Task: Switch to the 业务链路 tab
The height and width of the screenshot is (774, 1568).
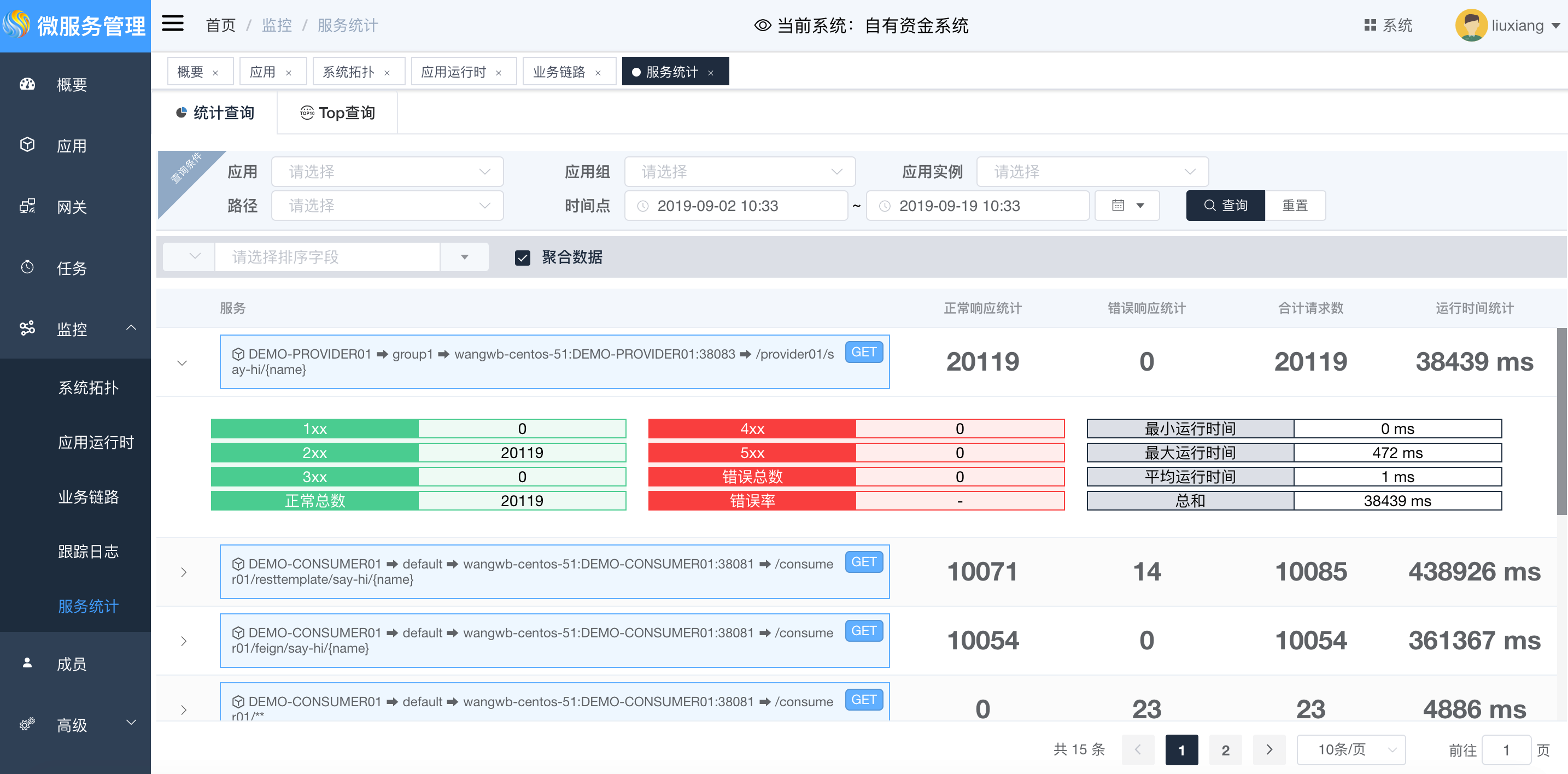Action: point(559,72)
